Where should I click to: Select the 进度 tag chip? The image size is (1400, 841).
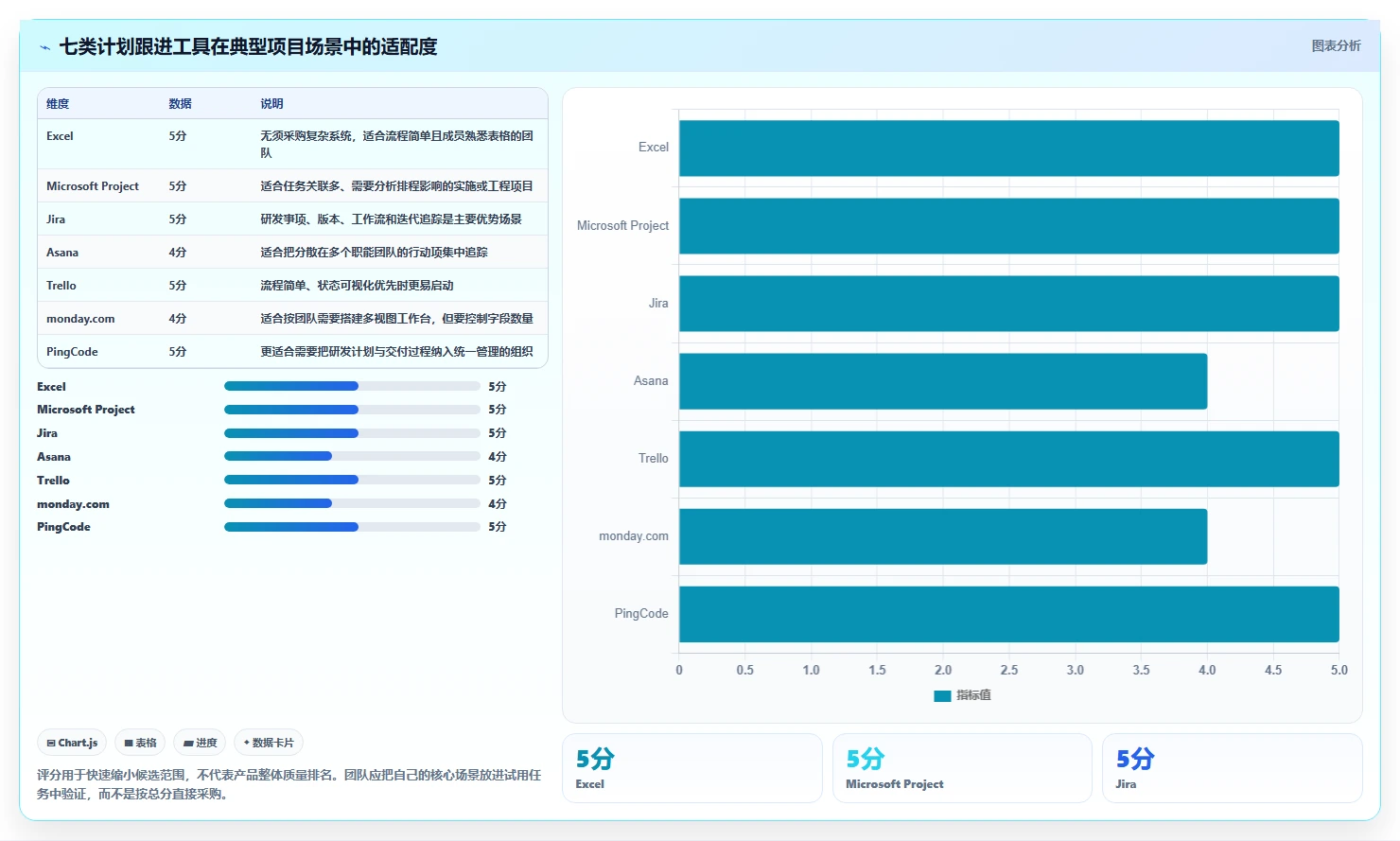[200, 743]
